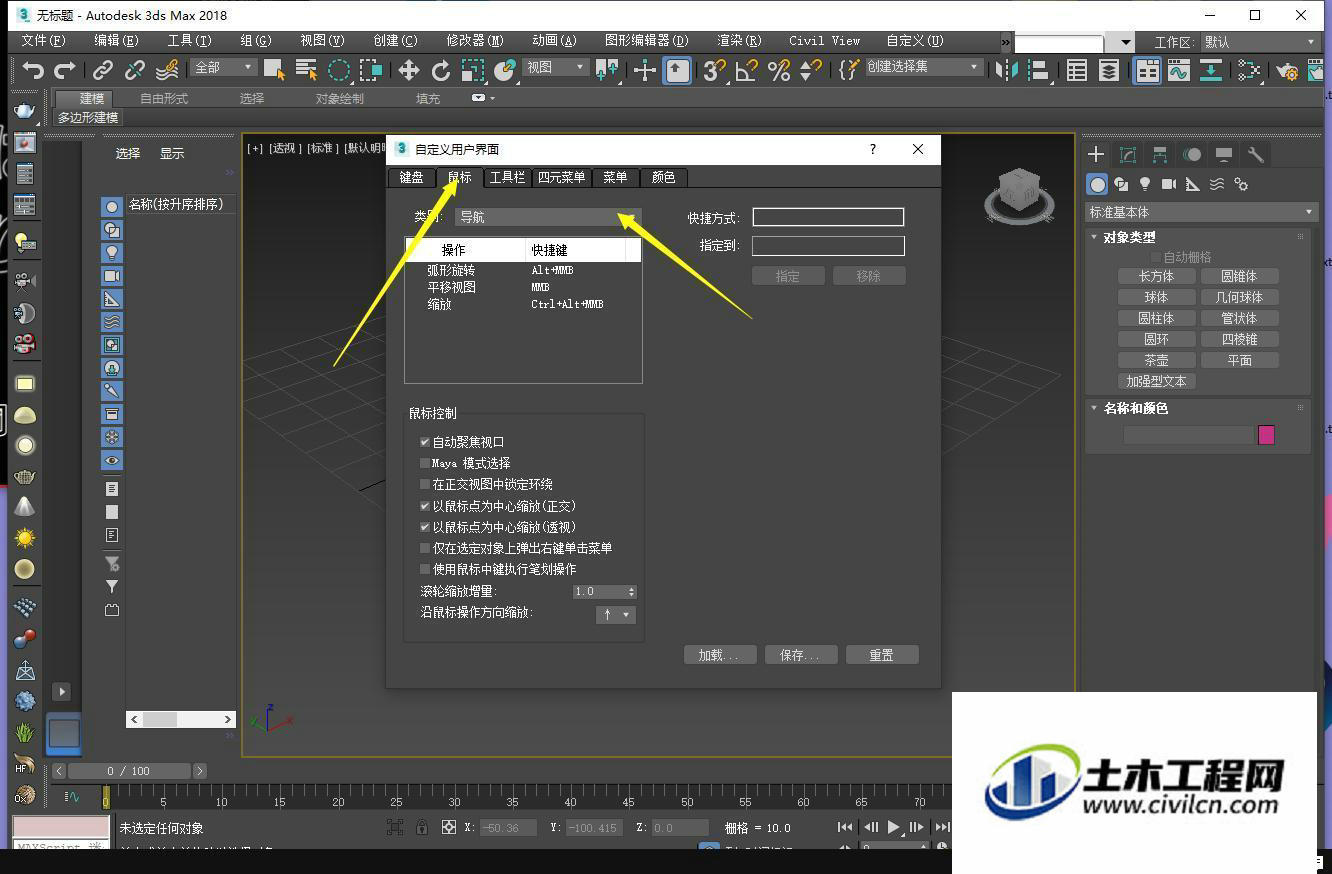Switch to the 键盘 tab

click(411, 177)
